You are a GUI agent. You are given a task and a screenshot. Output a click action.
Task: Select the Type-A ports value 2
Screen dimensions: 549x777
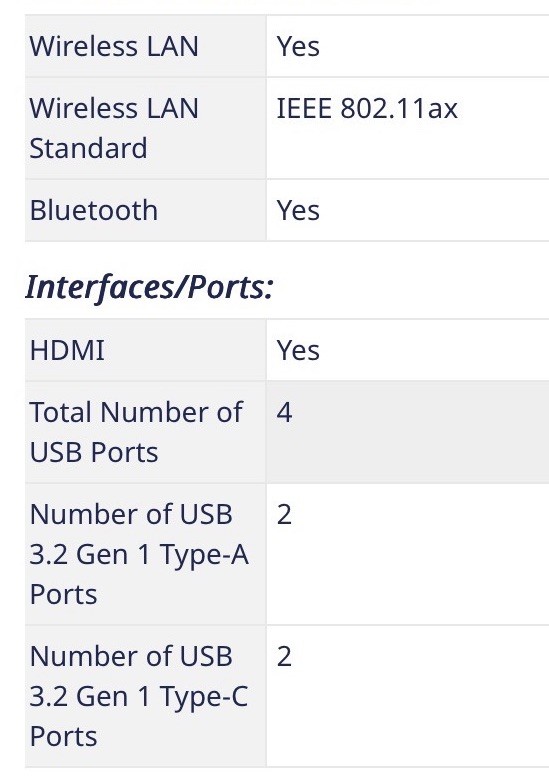(x=284, y=514)
